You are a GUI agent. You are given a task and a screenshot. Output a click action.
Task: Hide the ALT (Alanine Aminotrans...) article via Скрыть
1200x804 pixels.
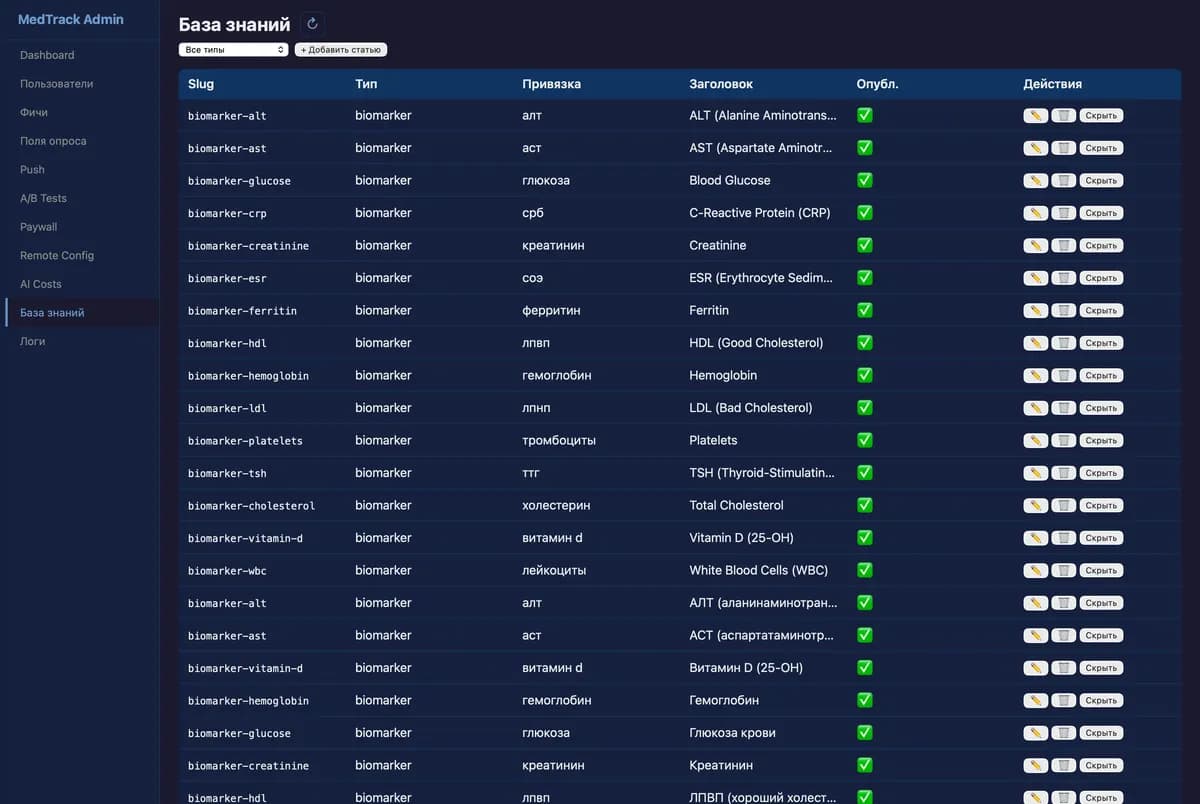[1101, 116]
